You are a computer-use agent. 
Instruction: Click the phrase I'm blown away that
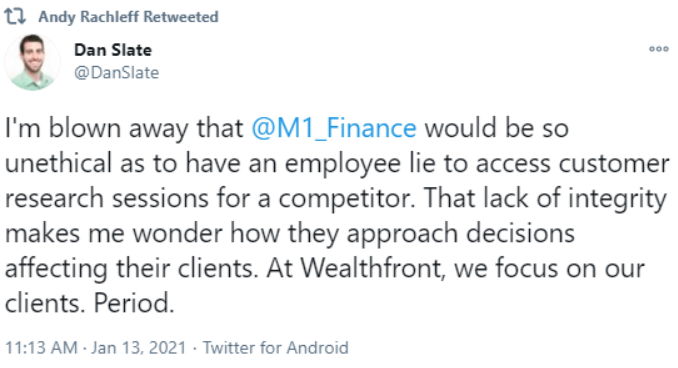(124, 128)
